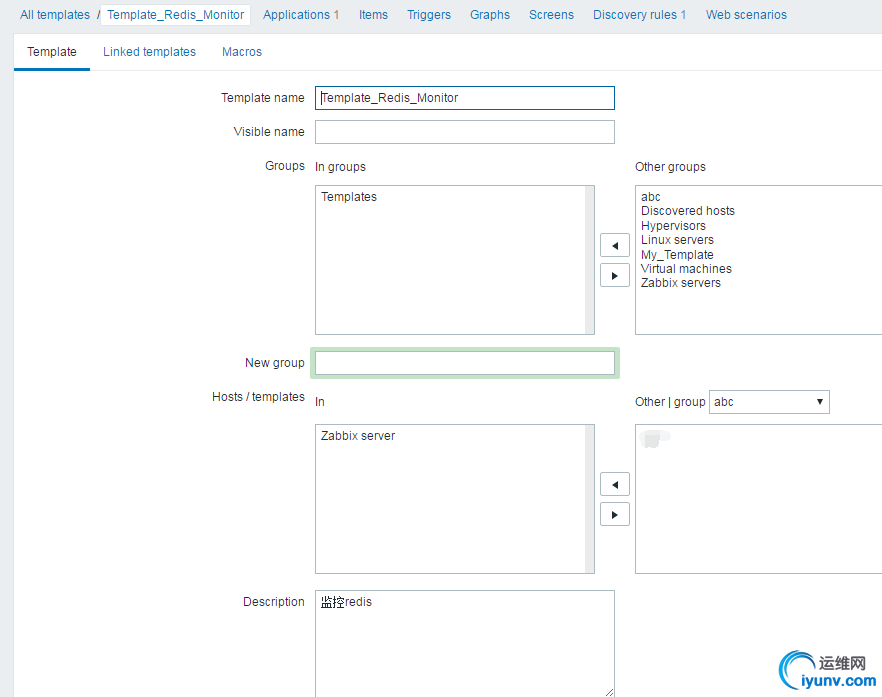Select Zabbix servers in Other groups
882x697 pixels.
click(x=681, y=283)
